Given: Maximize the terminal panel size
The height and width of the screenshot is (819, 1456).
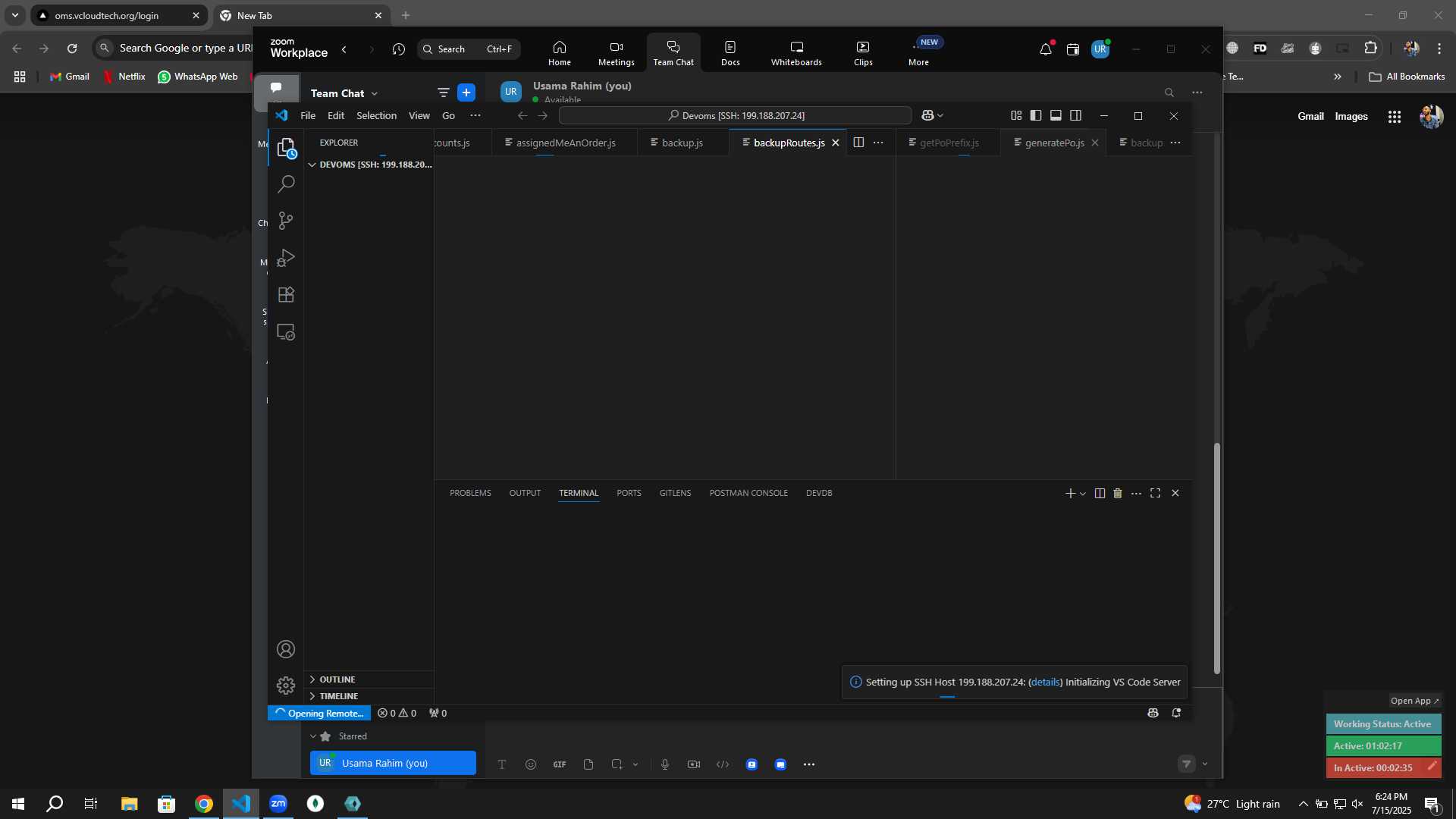Looking at the screenshot, I should pyautogui.click(x=1156, y=493).
